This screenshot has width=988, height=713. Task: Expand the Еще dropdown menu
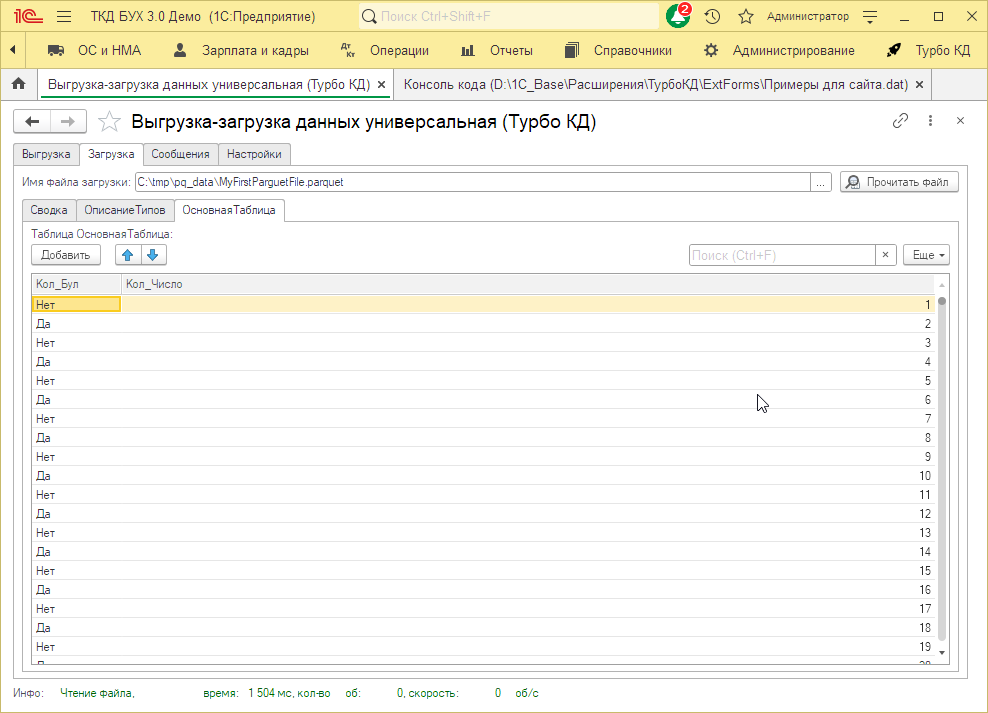pos(925,255)
